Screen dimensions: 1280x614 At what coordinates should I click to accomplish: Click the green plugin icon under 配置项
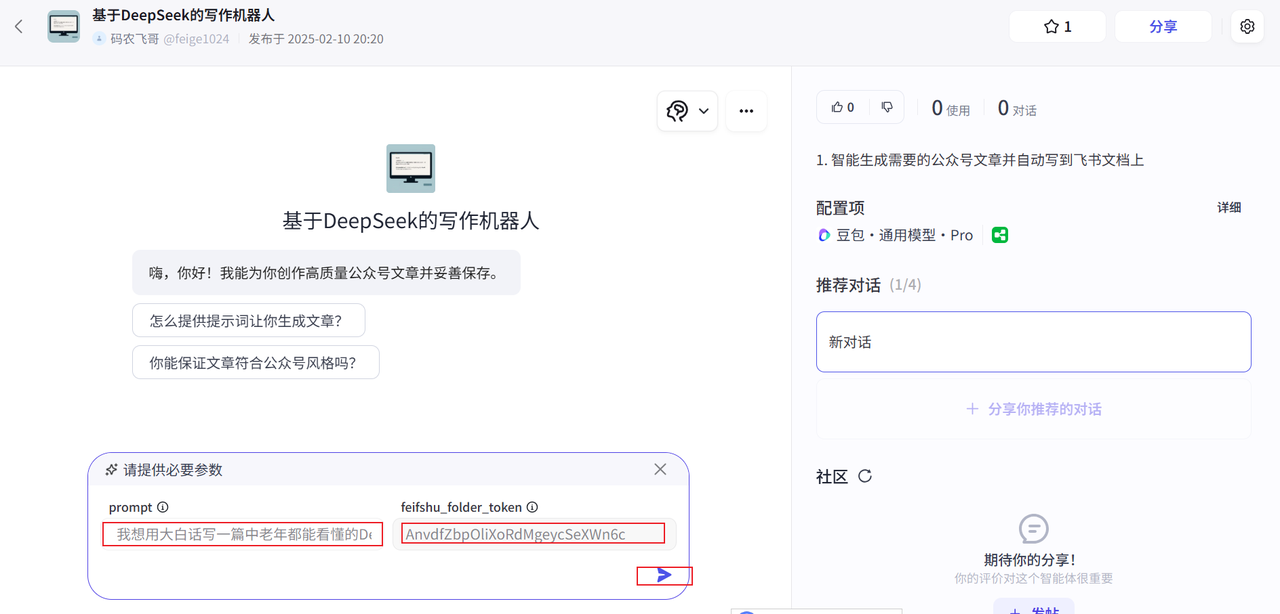pos(1000,235)
